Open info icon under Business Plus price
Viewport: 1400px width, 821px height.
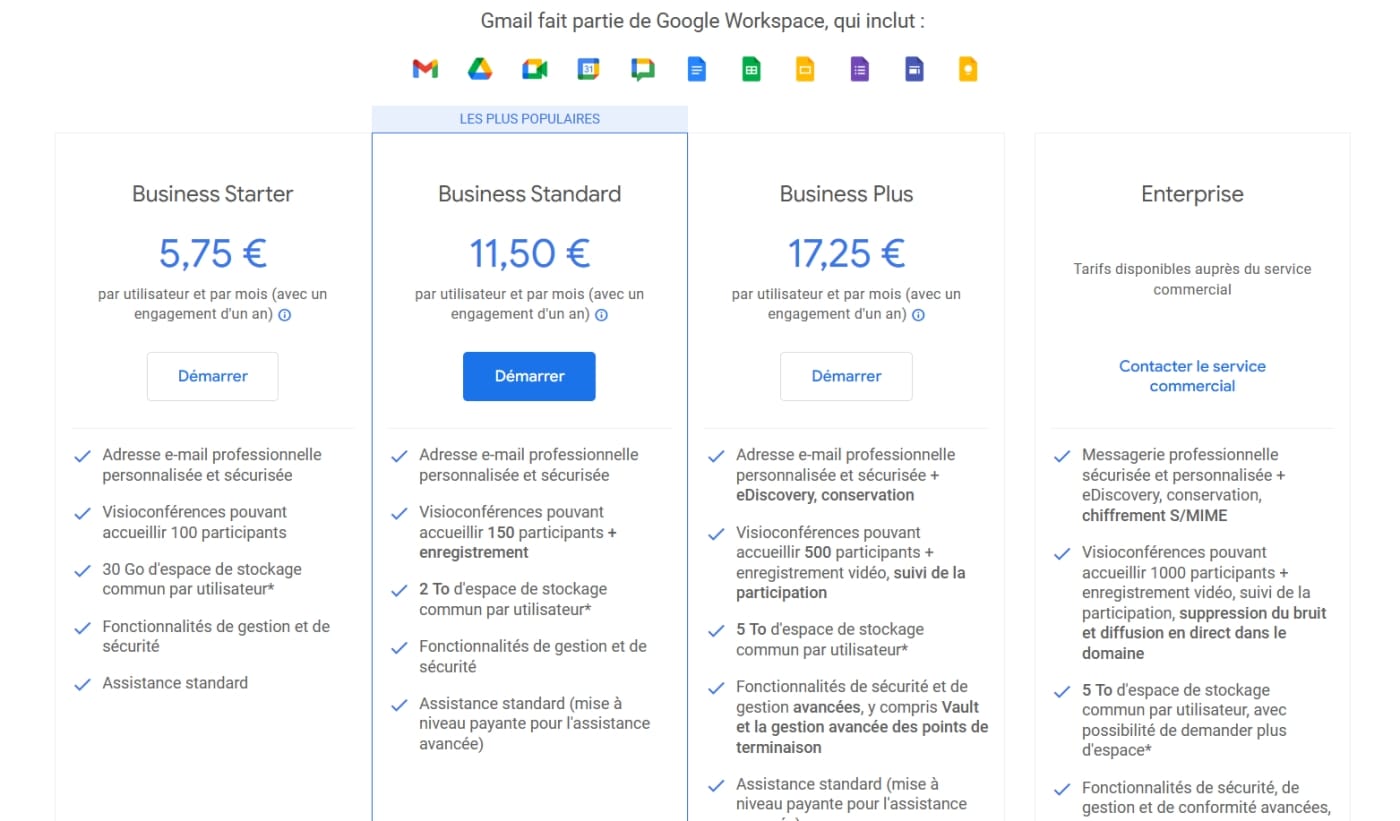click(919, 315)
